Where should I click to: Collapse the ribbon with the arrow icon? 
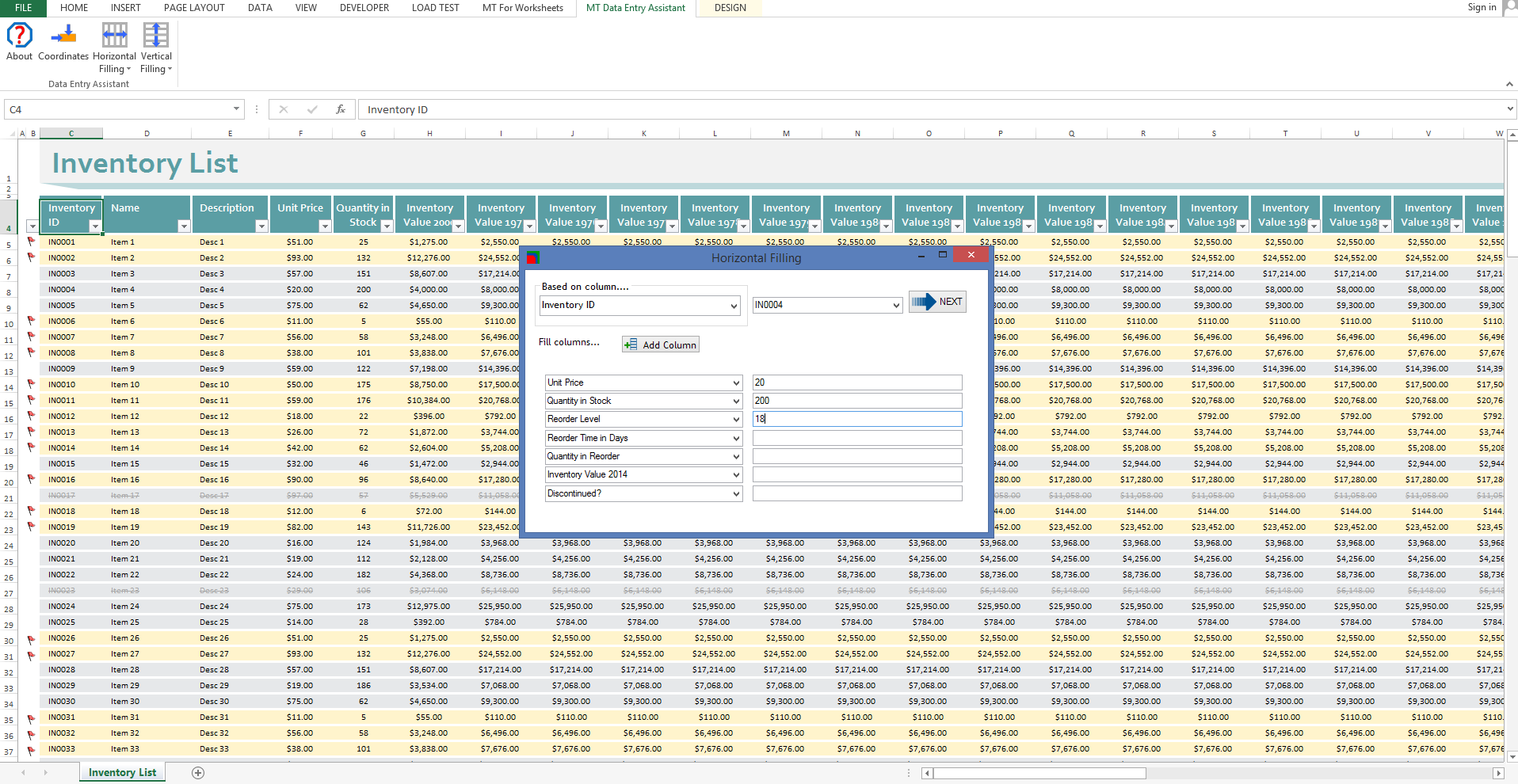(x=1509, y=84)
